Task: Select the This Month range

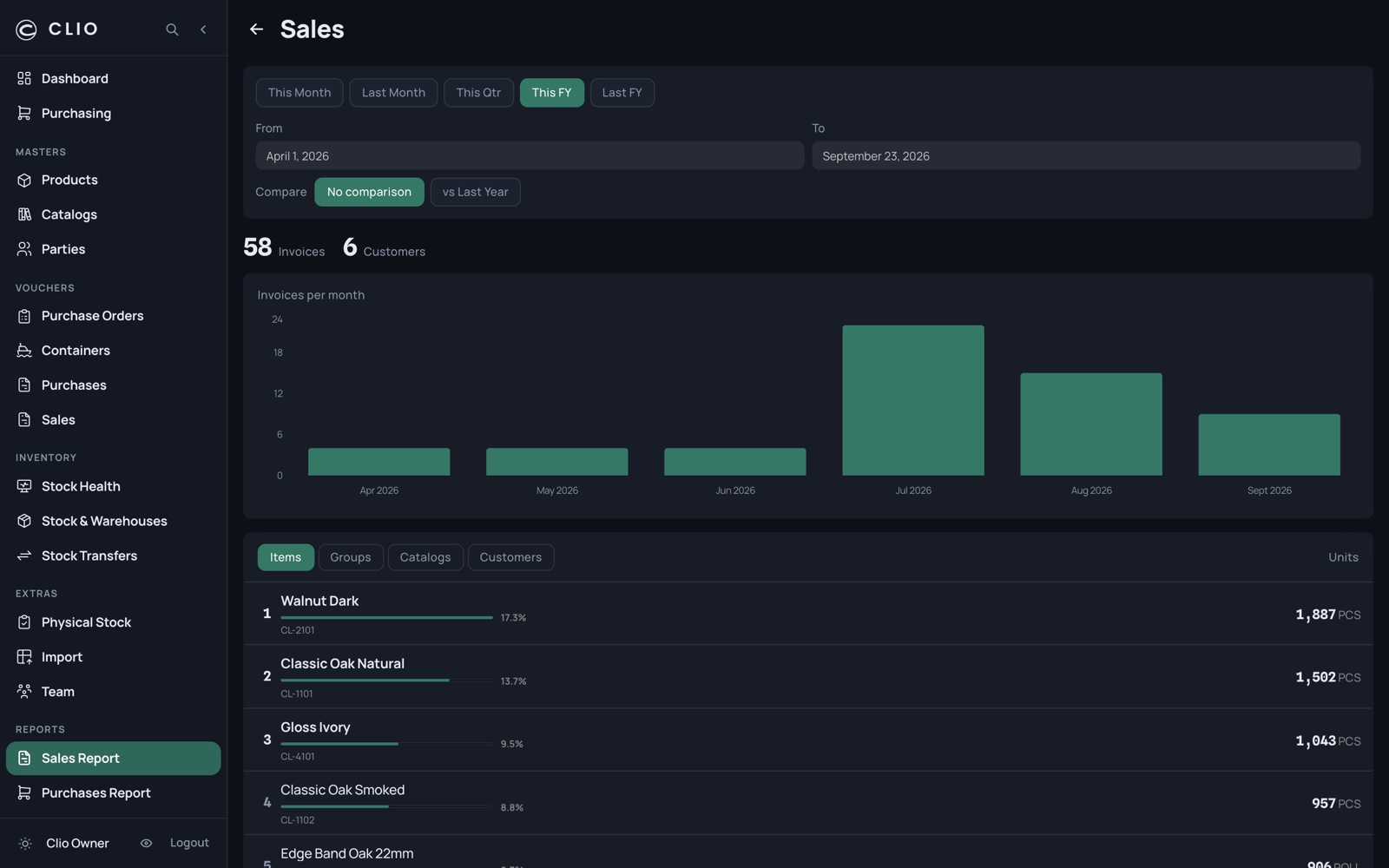Action: point(300,93)
